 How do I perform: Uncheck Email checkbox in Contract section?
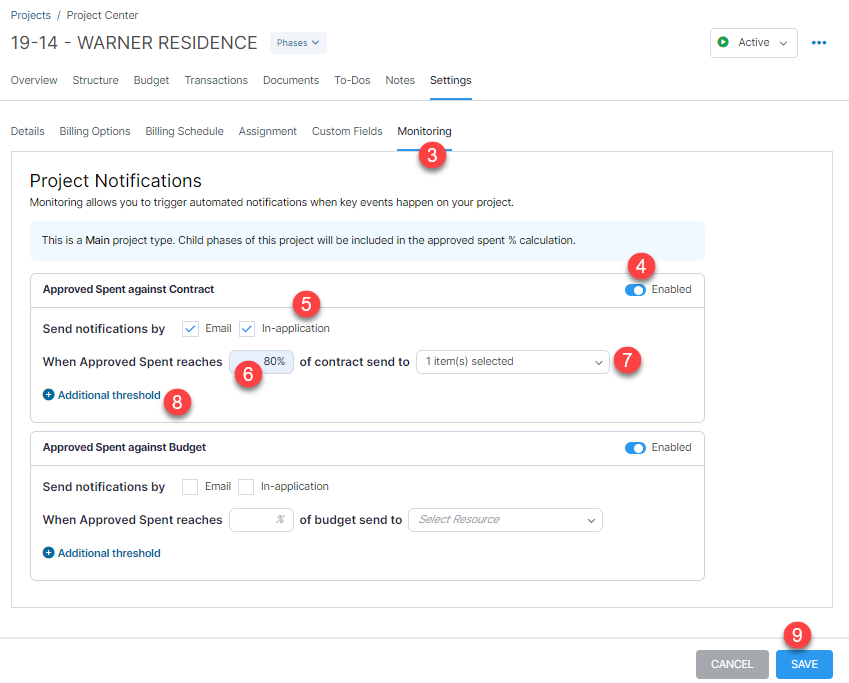pyautogui.click(x=190, y=329)
